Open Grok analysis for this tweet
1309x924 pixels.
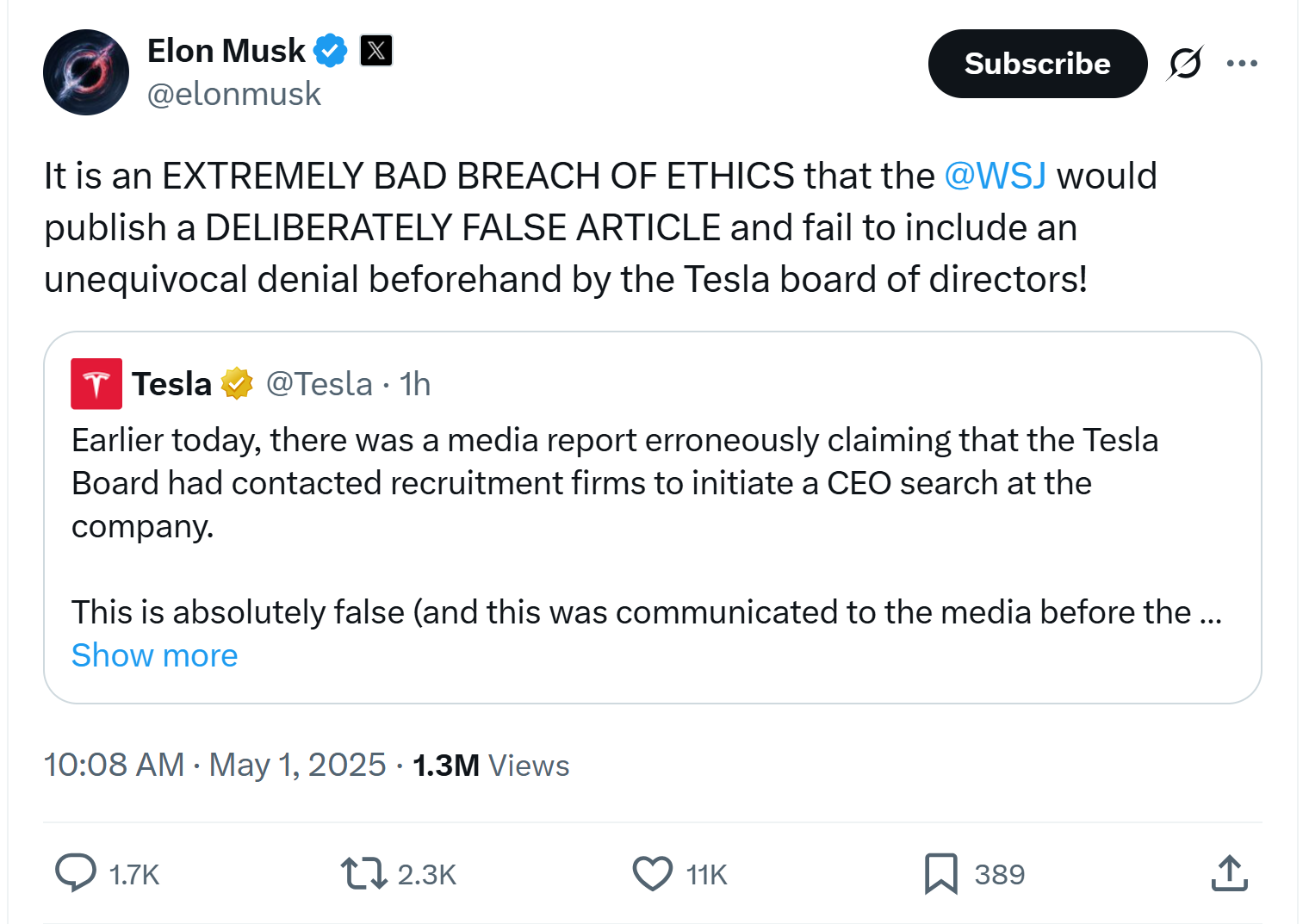[x=1185, y=63]
